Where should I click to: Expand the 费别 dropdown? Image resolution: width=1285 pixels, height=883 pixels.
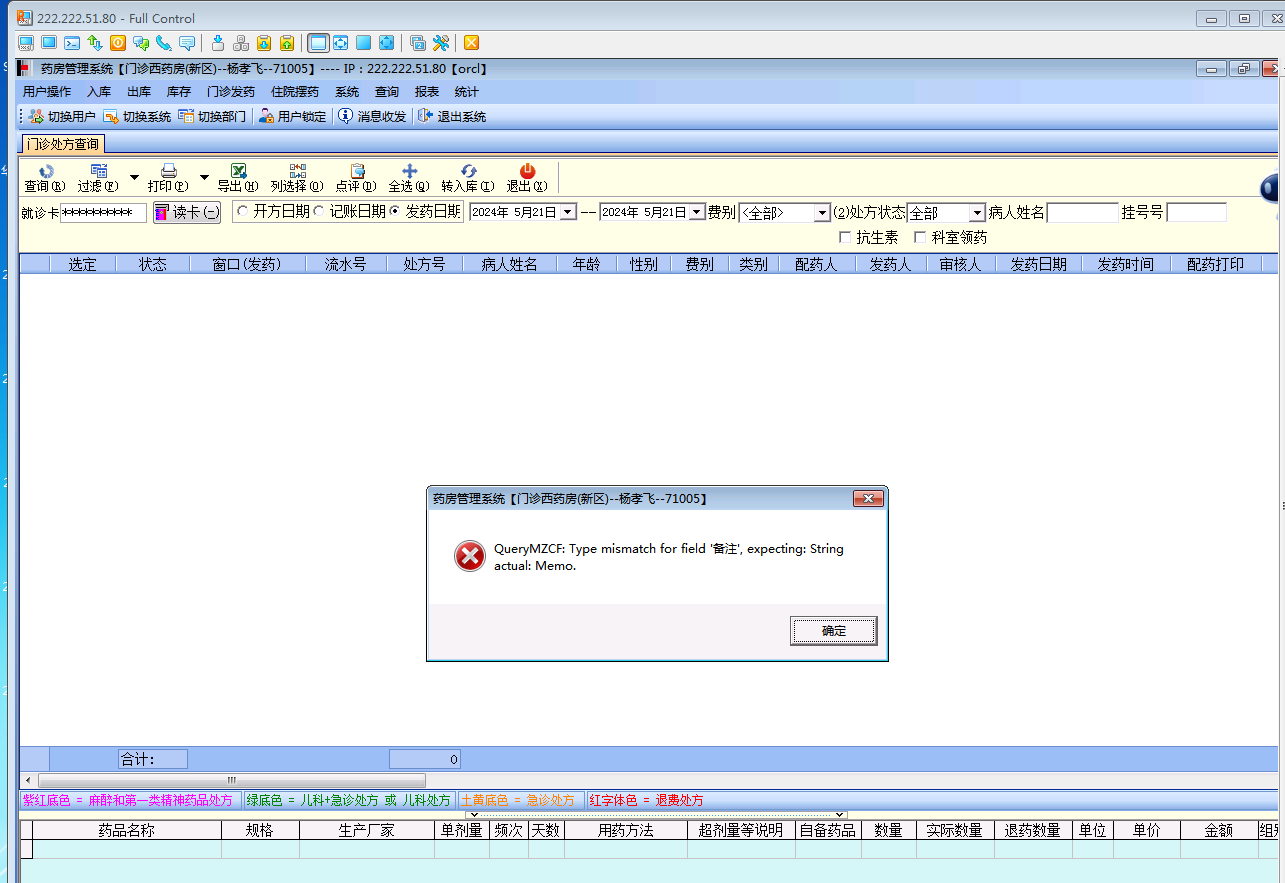point(822,213)
